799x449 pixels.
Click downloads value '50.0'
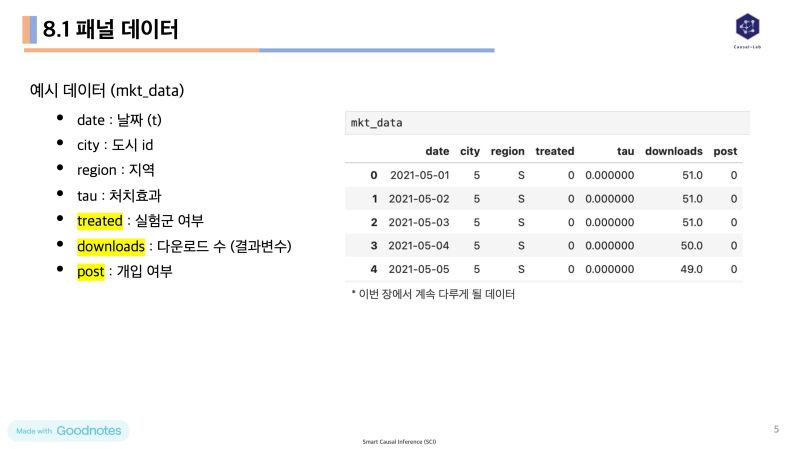(691, 246)
